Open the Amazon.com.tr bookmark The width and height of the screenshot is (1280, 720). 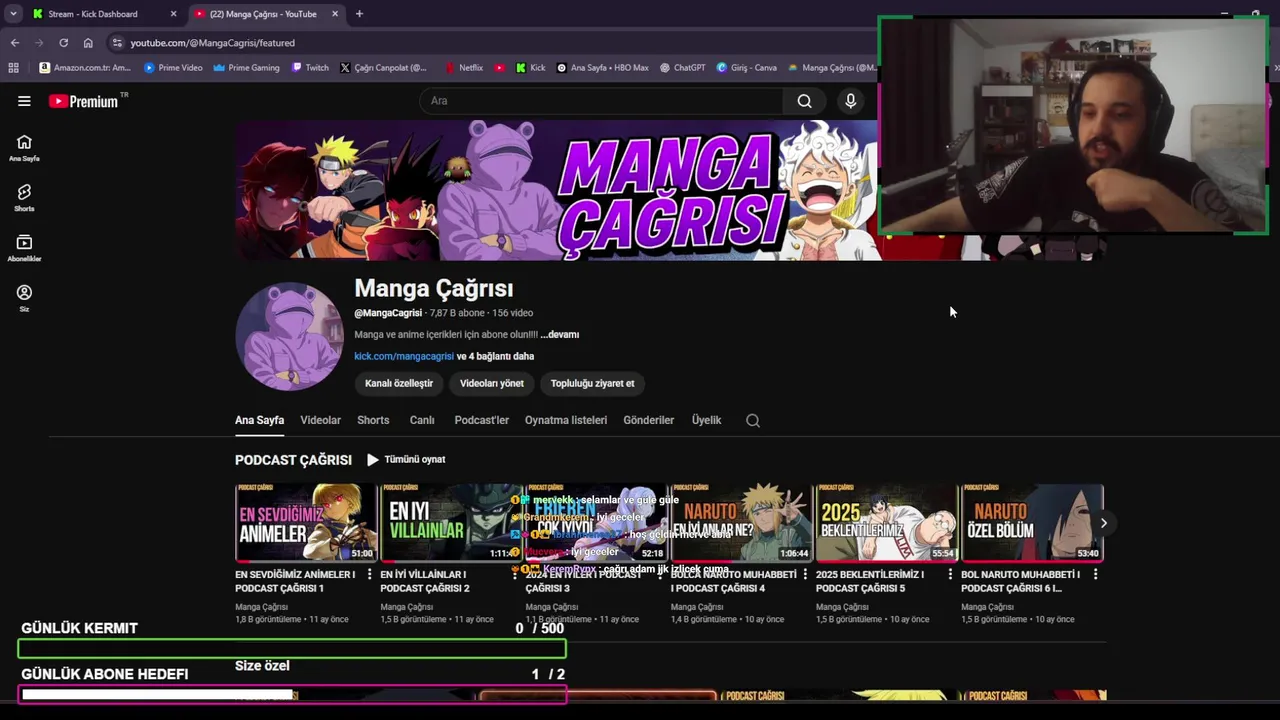pos(85,68)
